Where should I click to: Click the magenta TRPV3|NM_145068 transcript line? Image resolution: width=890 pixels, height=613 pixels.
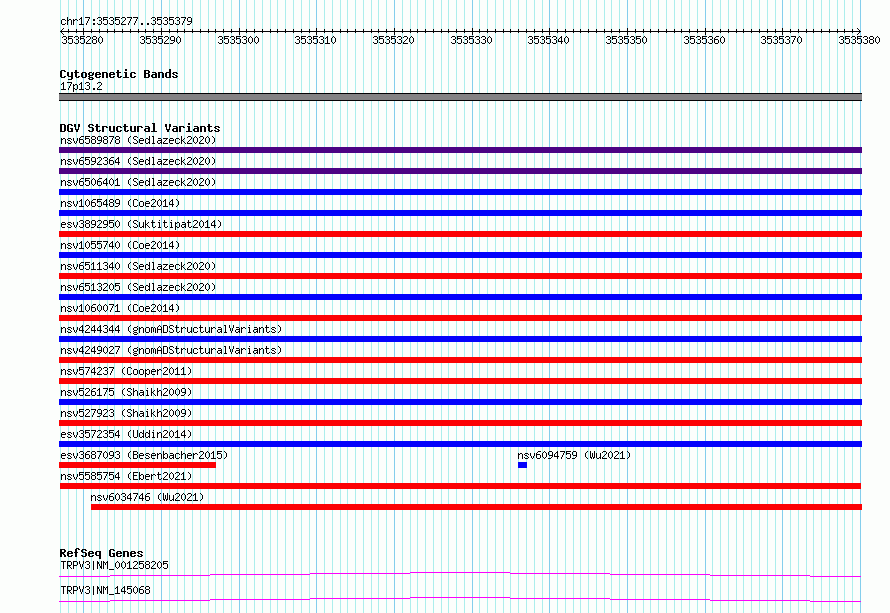click(x=460, y=599)
